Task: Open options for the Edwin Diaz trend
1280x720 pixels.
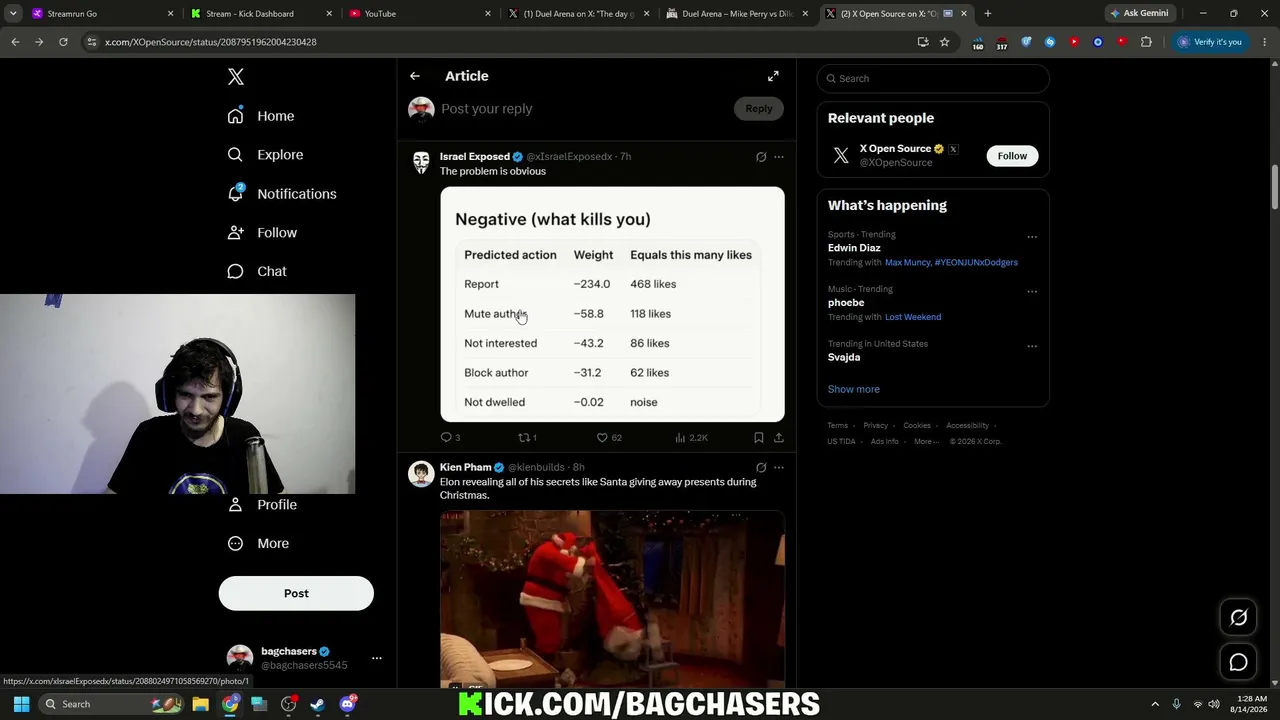Action: (1032, 237)
